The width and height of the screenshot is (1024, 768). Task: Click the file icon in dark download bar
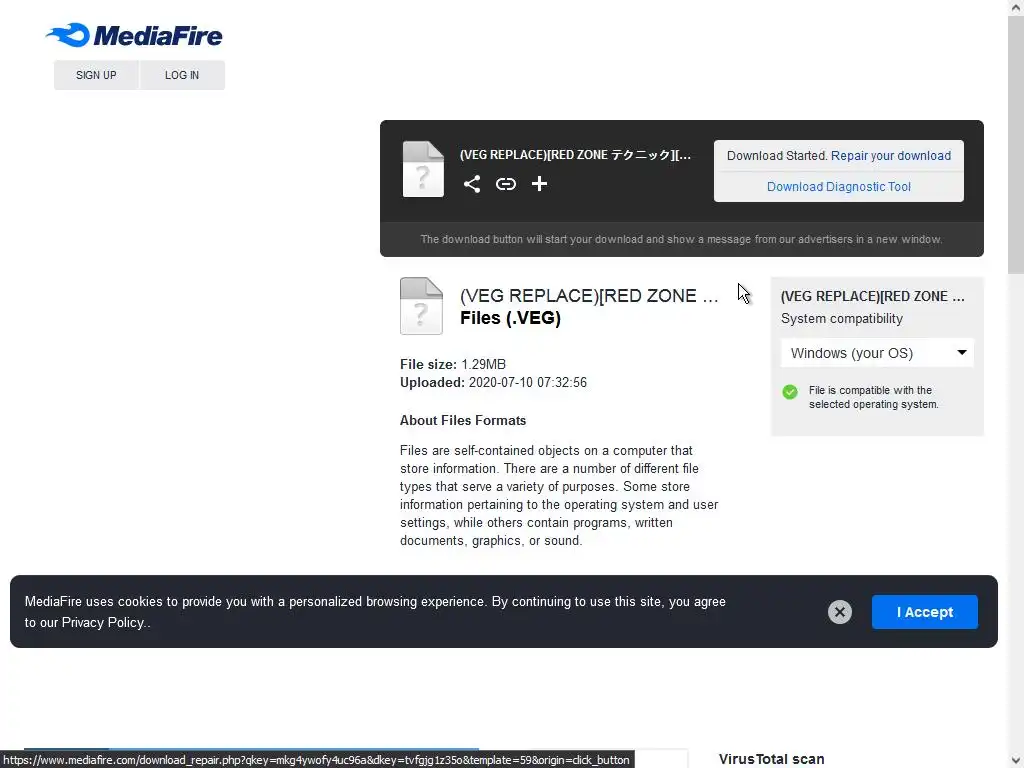[x=423, y=169]
